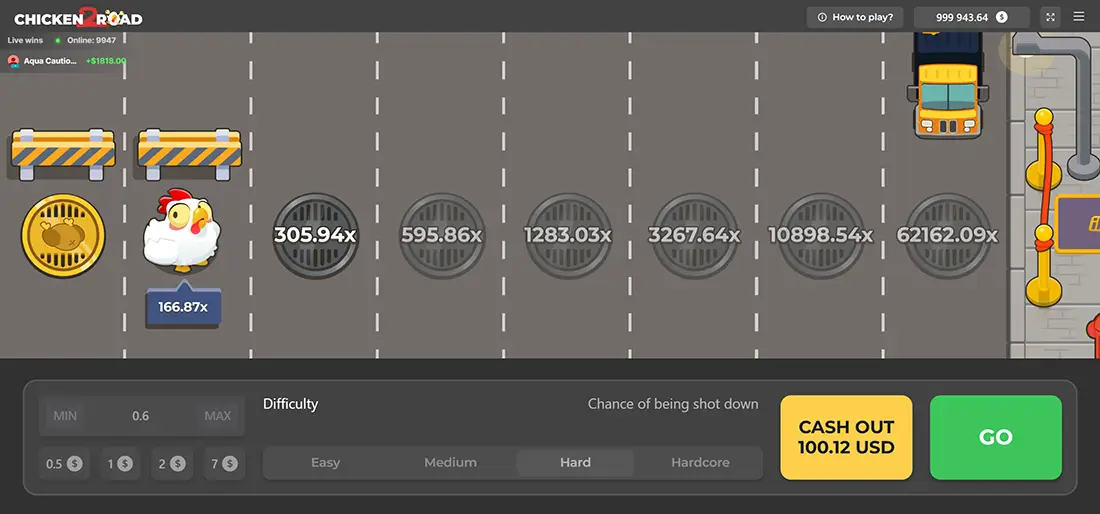This screenshot has width=1100, height=514.
Task: Click the 1283.03x manhole cover
Action: tap(568, 235)
